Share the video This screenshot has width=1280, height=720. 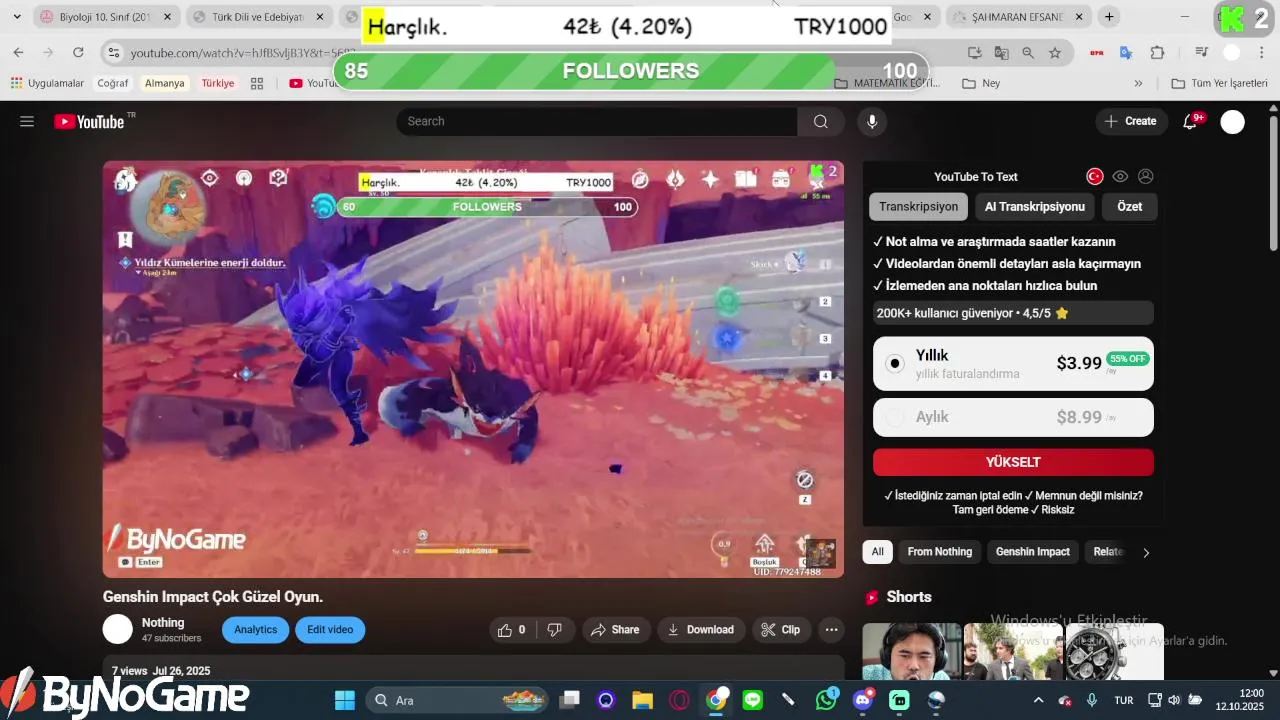click(615, 630)
